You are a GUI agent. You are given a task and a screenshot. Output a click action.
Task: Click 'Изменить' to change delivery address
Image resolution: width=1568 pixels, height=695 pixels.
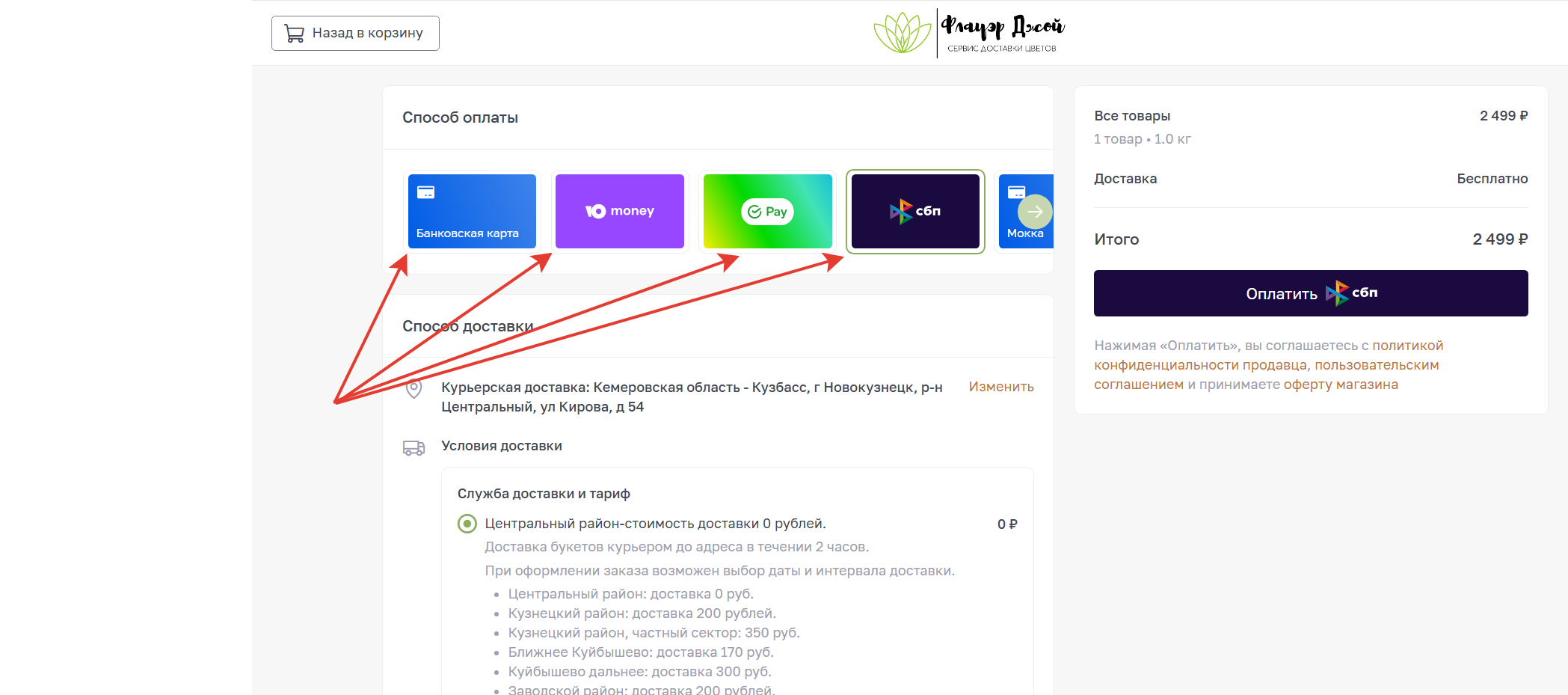pyautogui.click(x=1001, y=387)
